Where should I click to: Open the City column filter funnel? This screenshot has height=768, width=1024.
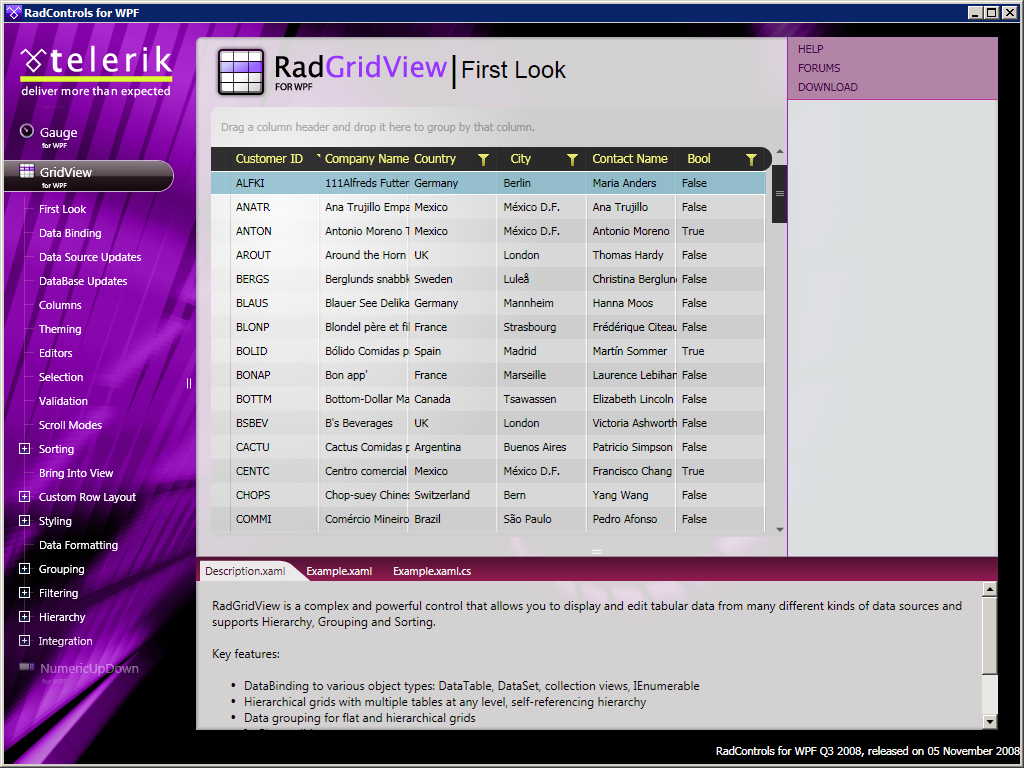tap(572, 159)
